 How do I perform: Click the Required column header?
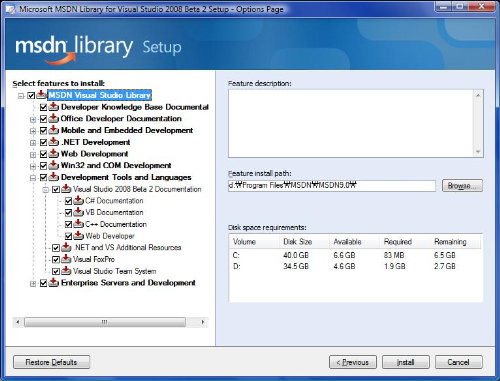click(405, 242)
